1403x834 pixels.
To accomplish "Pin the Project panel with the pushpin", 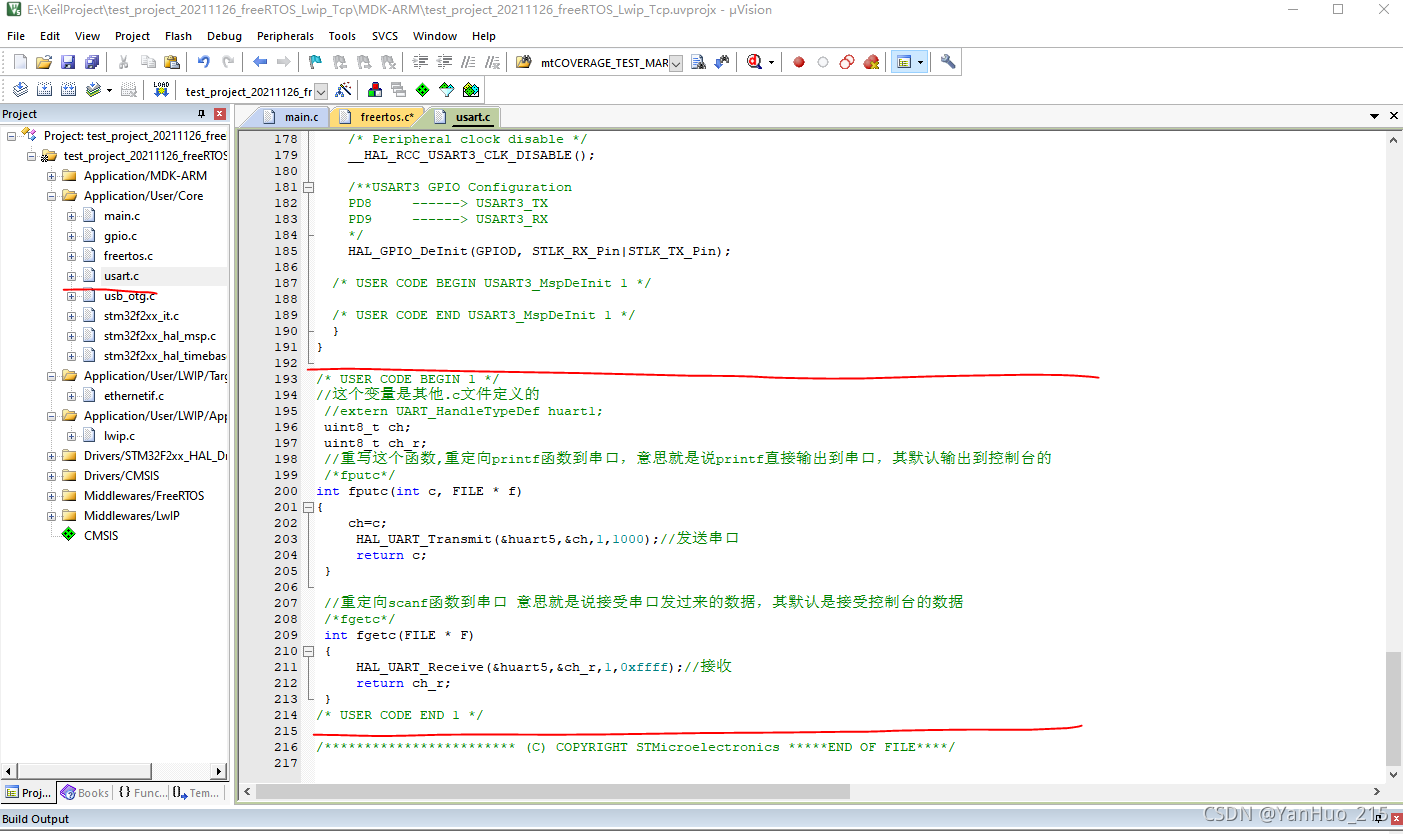I will click(x=201, y=114).
